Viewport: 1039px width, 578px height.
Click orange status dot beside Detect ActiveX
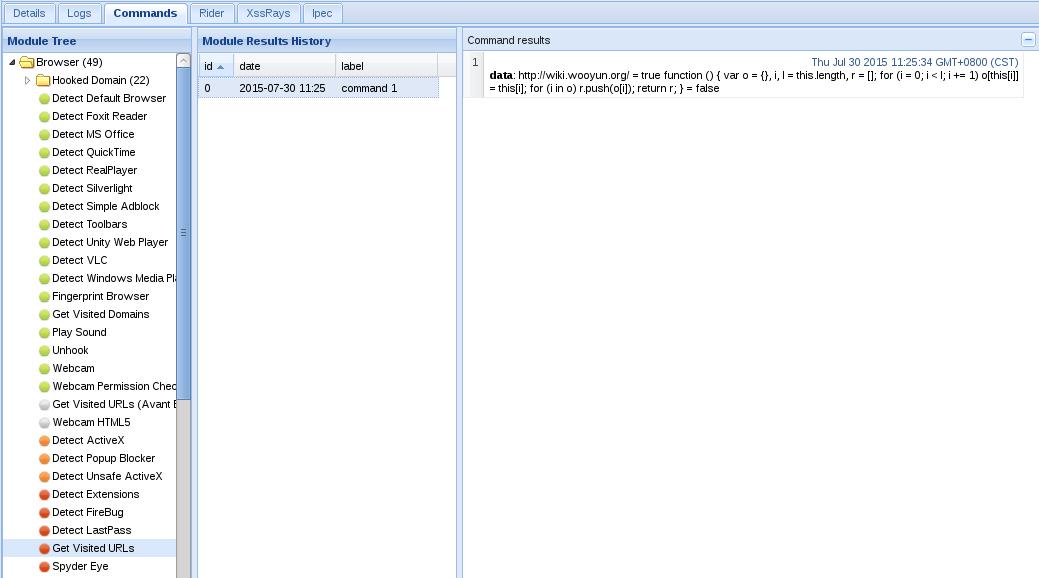(x=44, y=441)
